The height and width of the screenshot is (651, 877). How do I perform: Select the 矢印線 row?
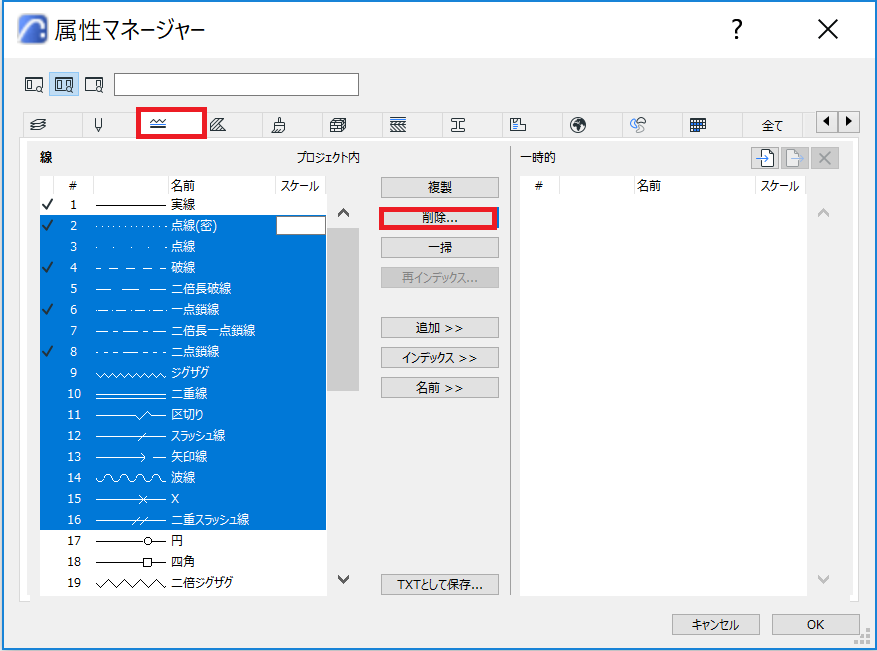[x=183, y=456]
